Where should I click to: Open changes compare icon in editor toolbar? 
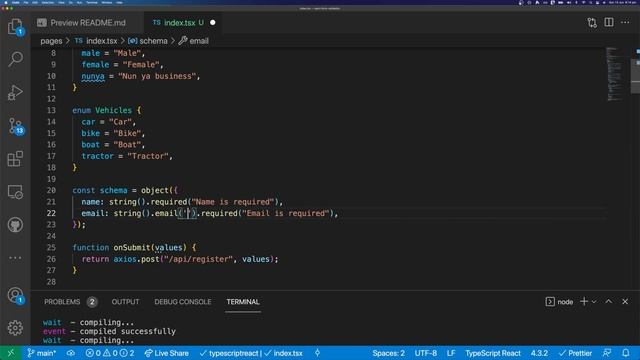tap(592, 23)
